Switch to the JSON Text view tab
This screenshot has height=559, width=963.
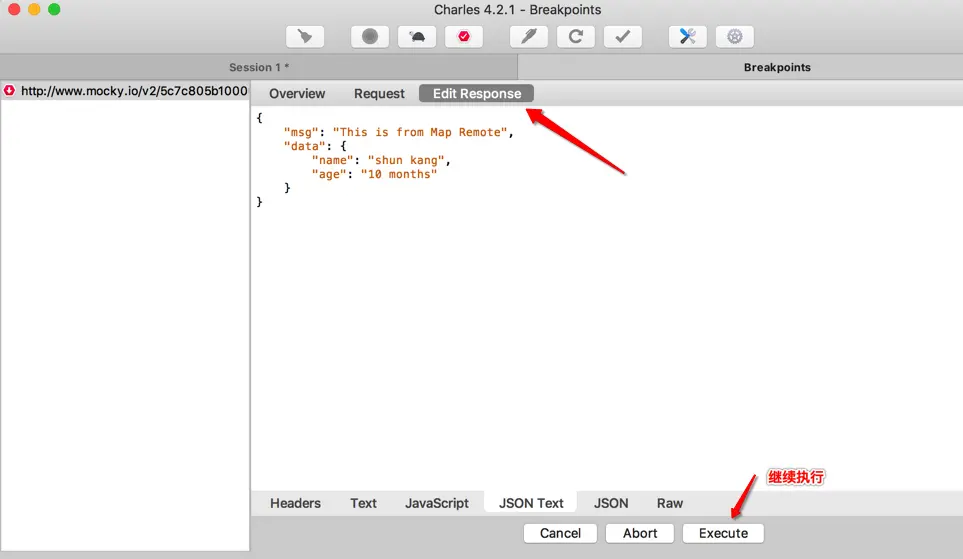(531, 503)
